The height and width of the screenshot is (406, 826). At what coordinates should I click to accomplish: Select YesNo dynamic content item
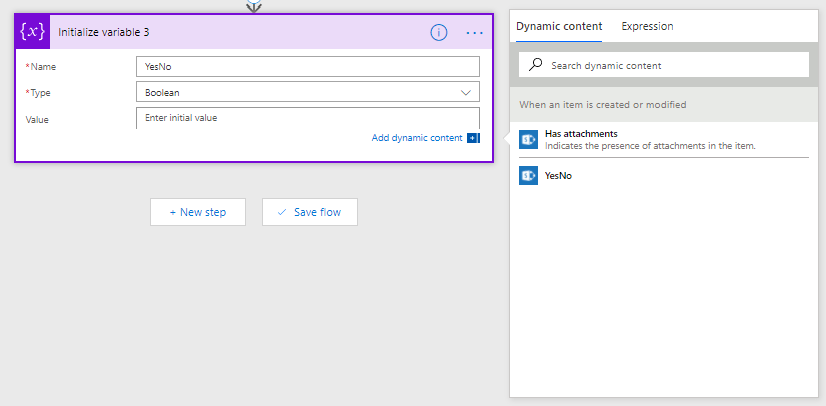(x=664, y=175)
